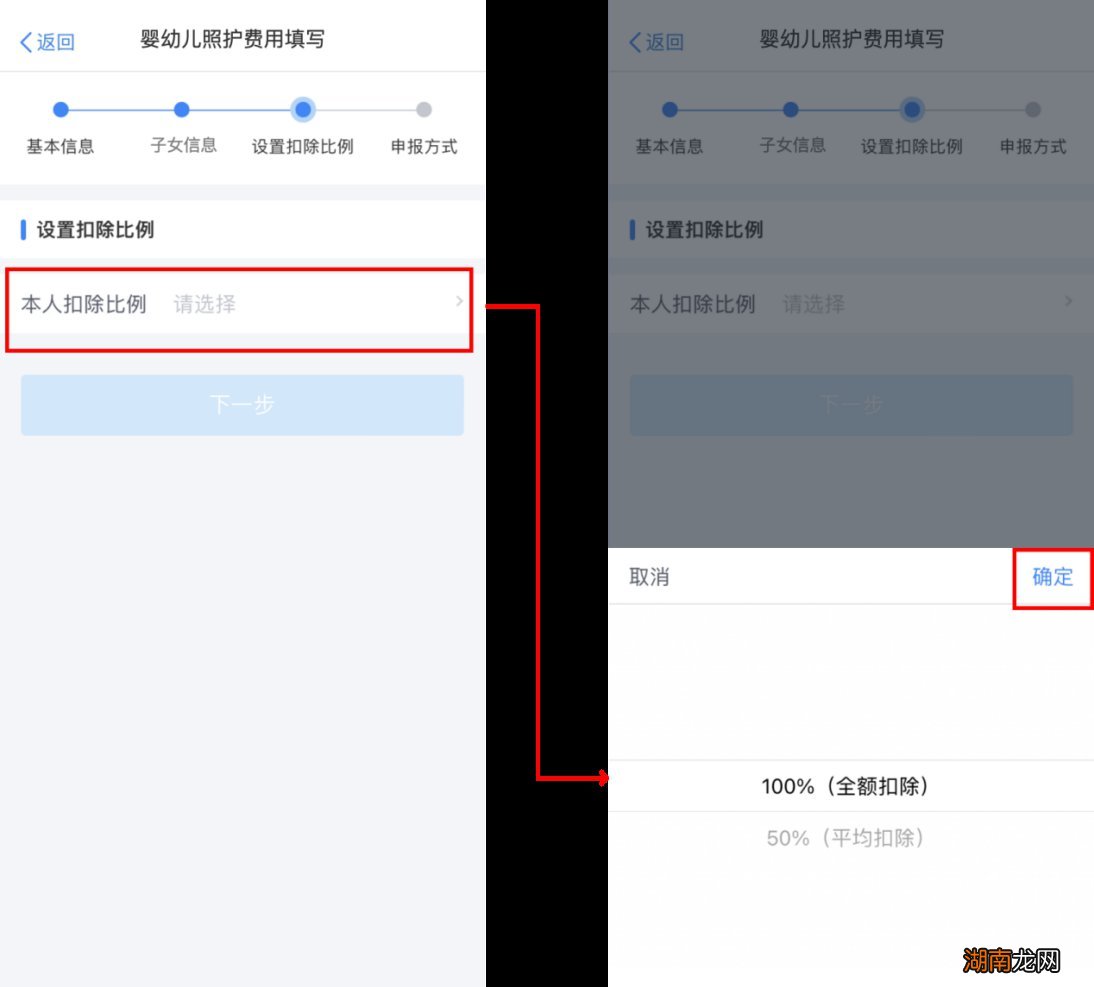Tap the back arrow on the right screen
Viewport: 1094px width, 987px height.
click(x=635, y=42)
